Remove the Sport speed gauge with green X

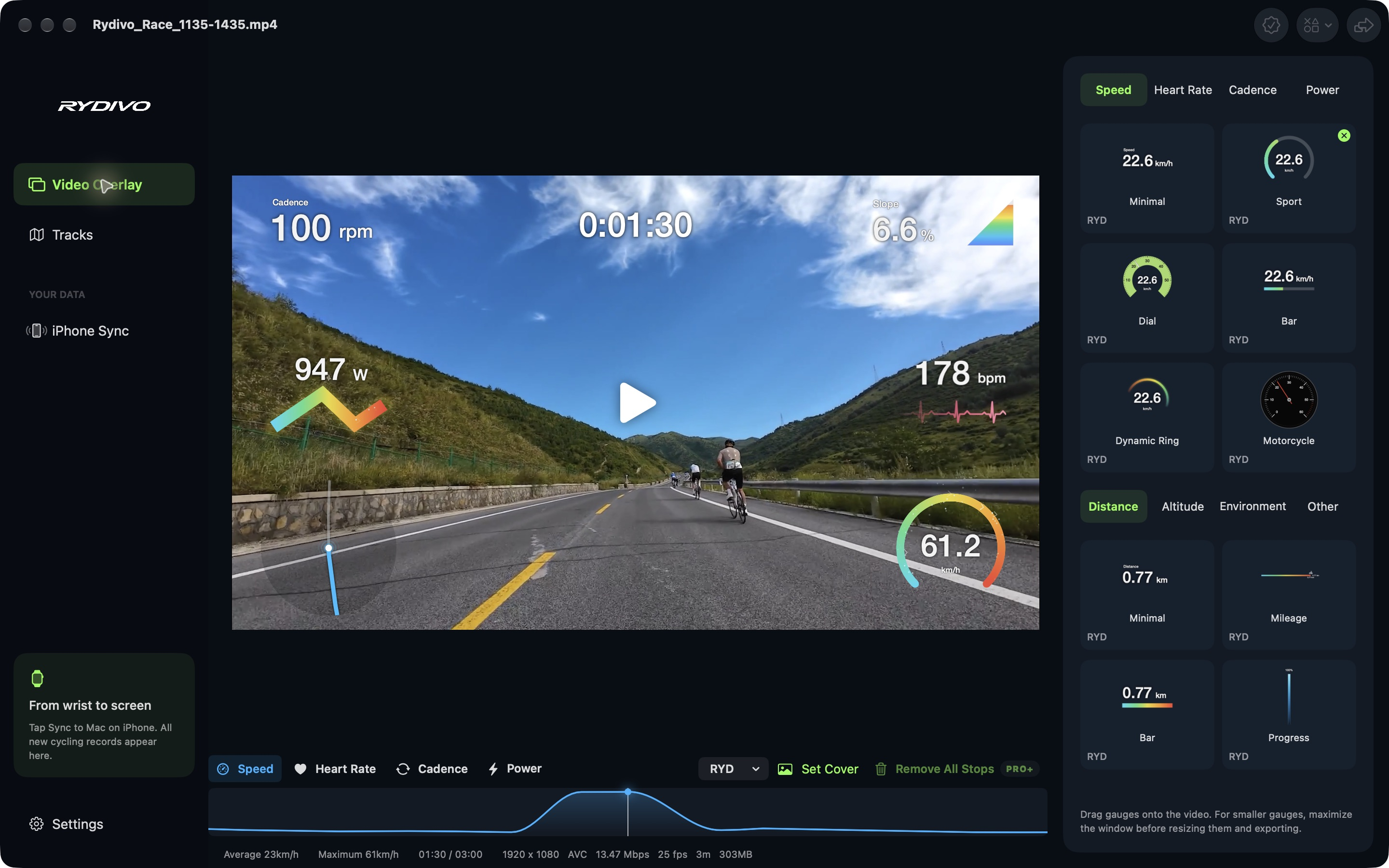pos(1344,136)
